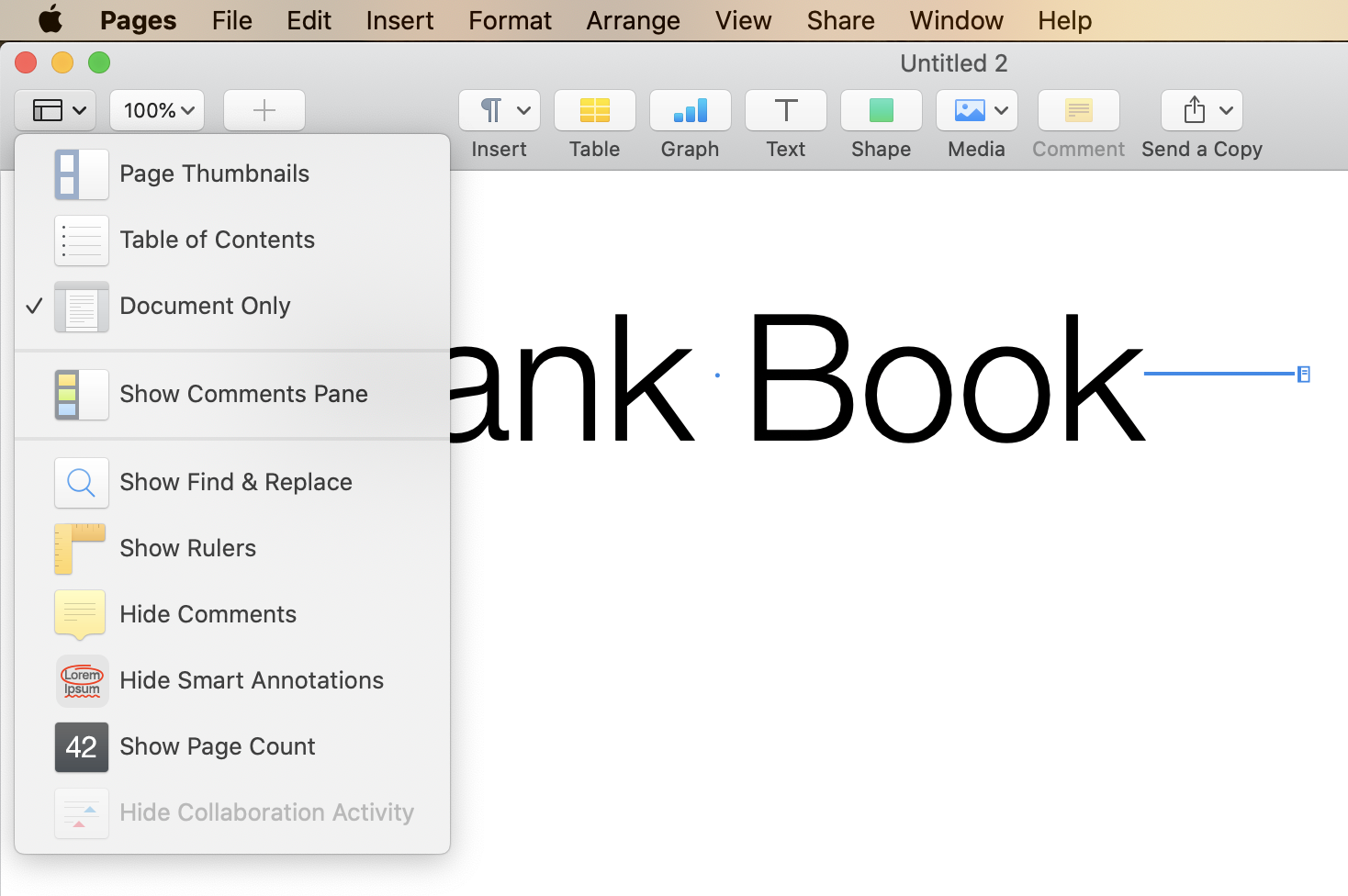Click the Collaboration Activity icon
This screenshot has height=896, width=1348.
click(x=81, y=813)
